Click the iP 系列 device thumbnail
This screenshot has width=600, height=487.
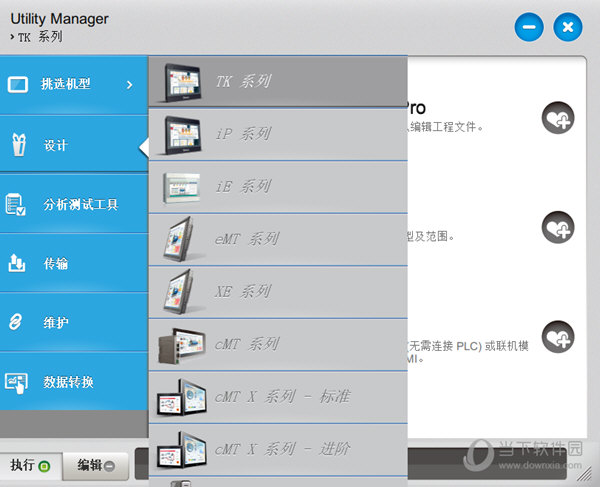tap(182, 135)
